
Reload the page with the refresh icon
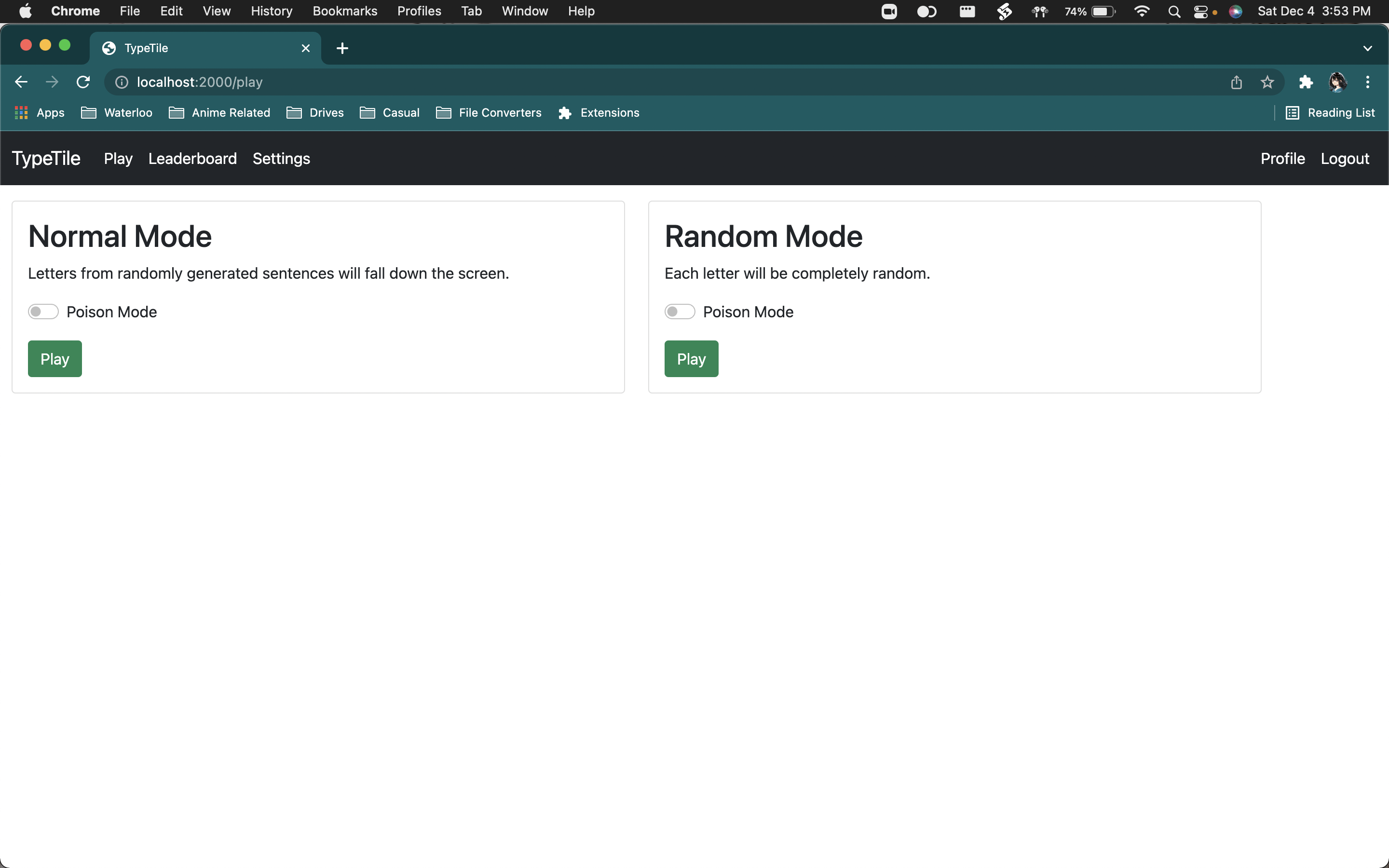tap(83, 82)
